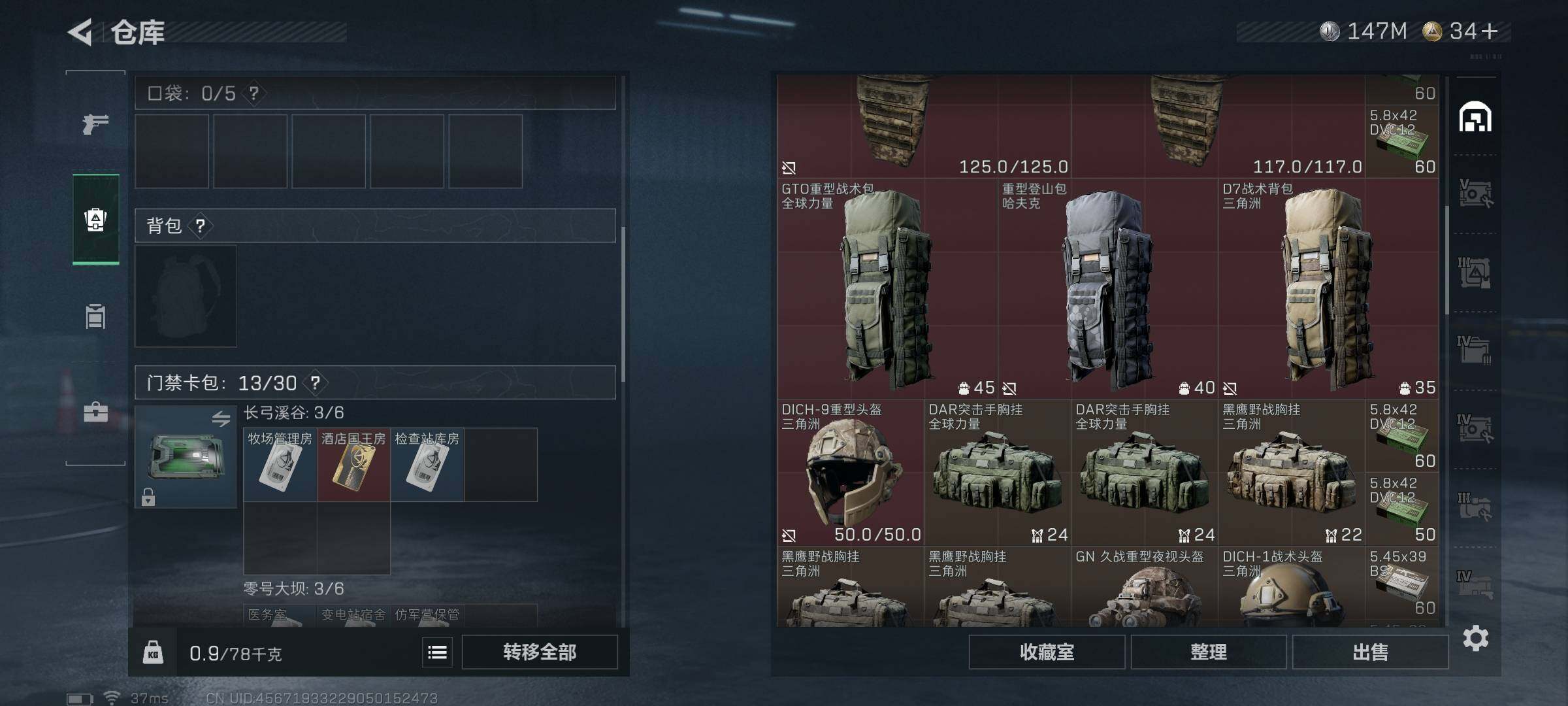Image resolution: width=1568 pixels, height=706 pixels.
Task: Click the 出售 sell button
Action: click(x=1370, y=652)
